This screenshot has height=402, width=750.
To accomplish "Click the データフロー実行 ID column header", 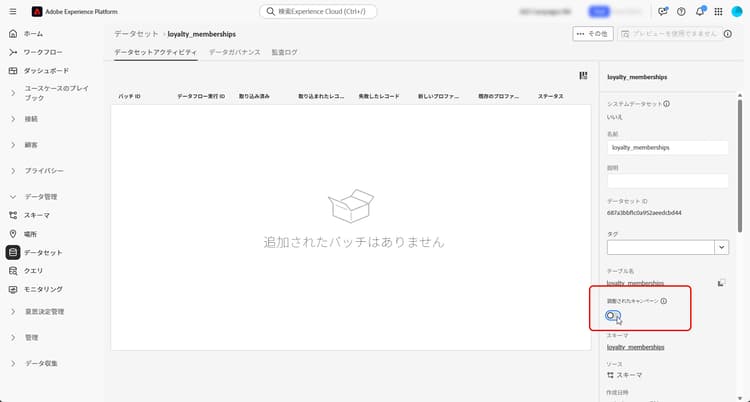I will coord(201,97).
